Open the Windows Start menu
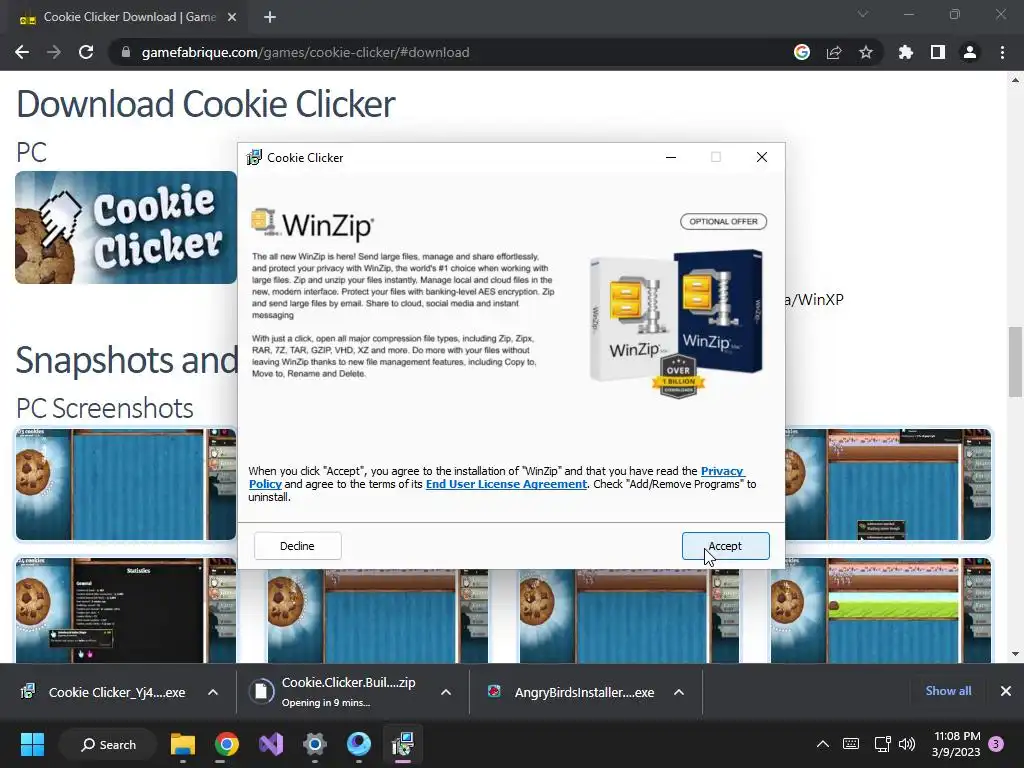This screenshot has height=768, width=1024. coord(32,744)
